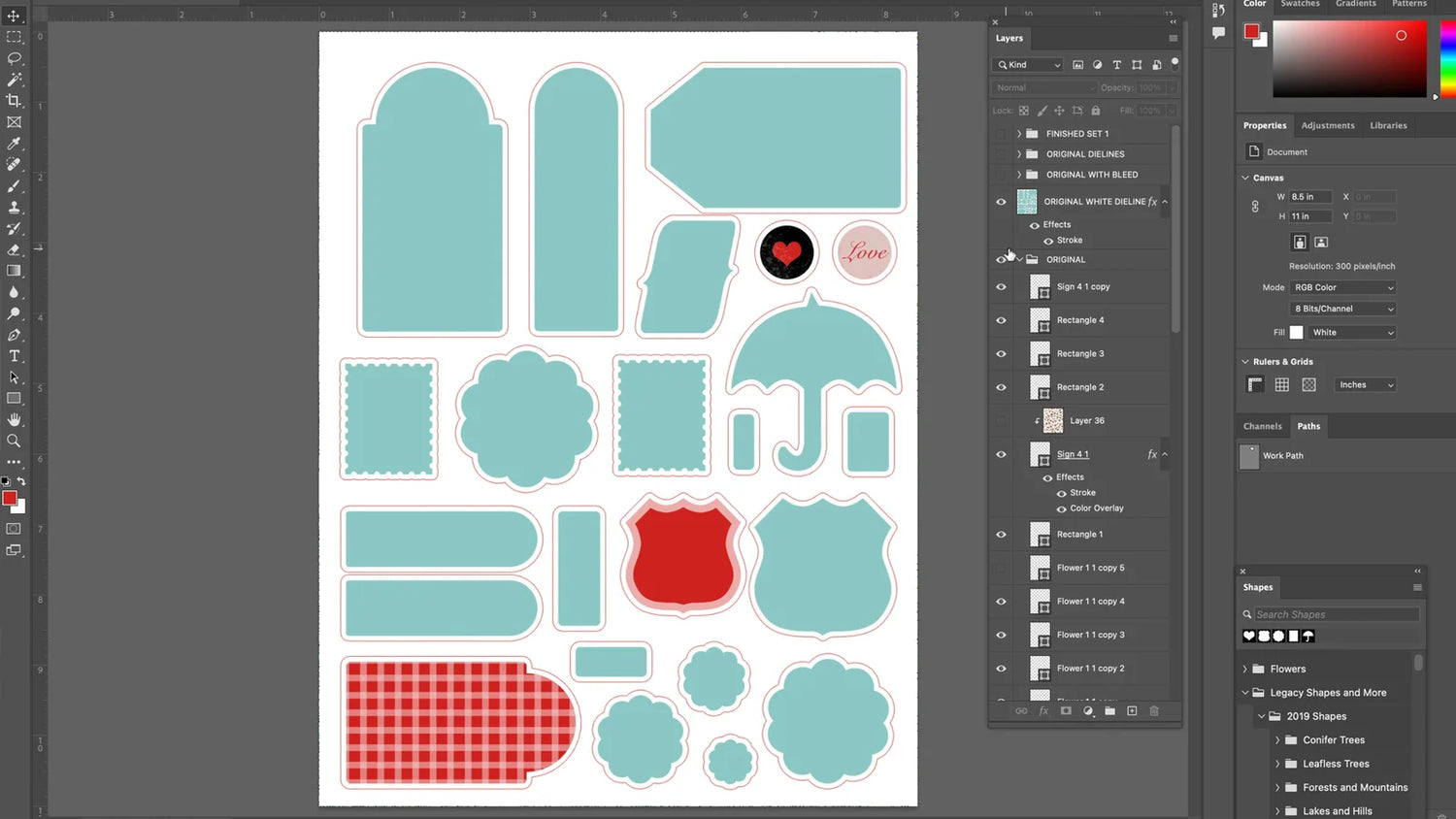Click the red foreground color swatch

pos(9,498)
